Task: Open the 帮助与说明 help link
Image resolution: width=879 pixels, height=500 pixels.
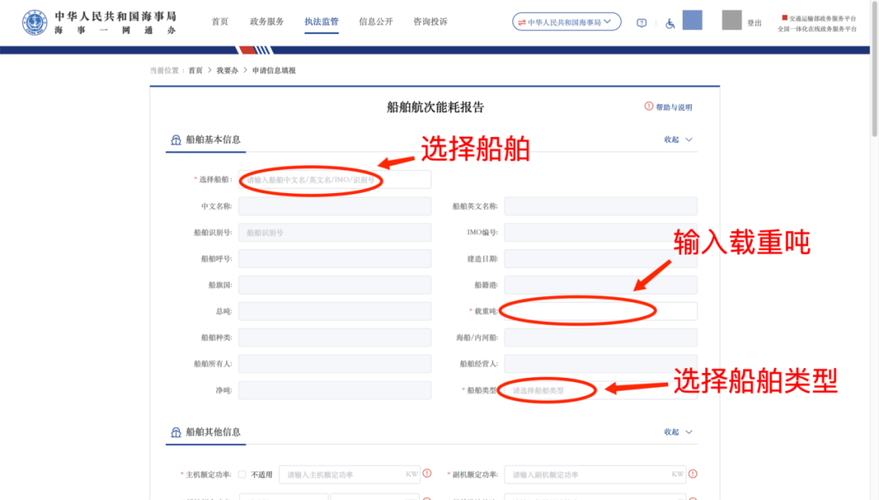Action: [674, 107]
